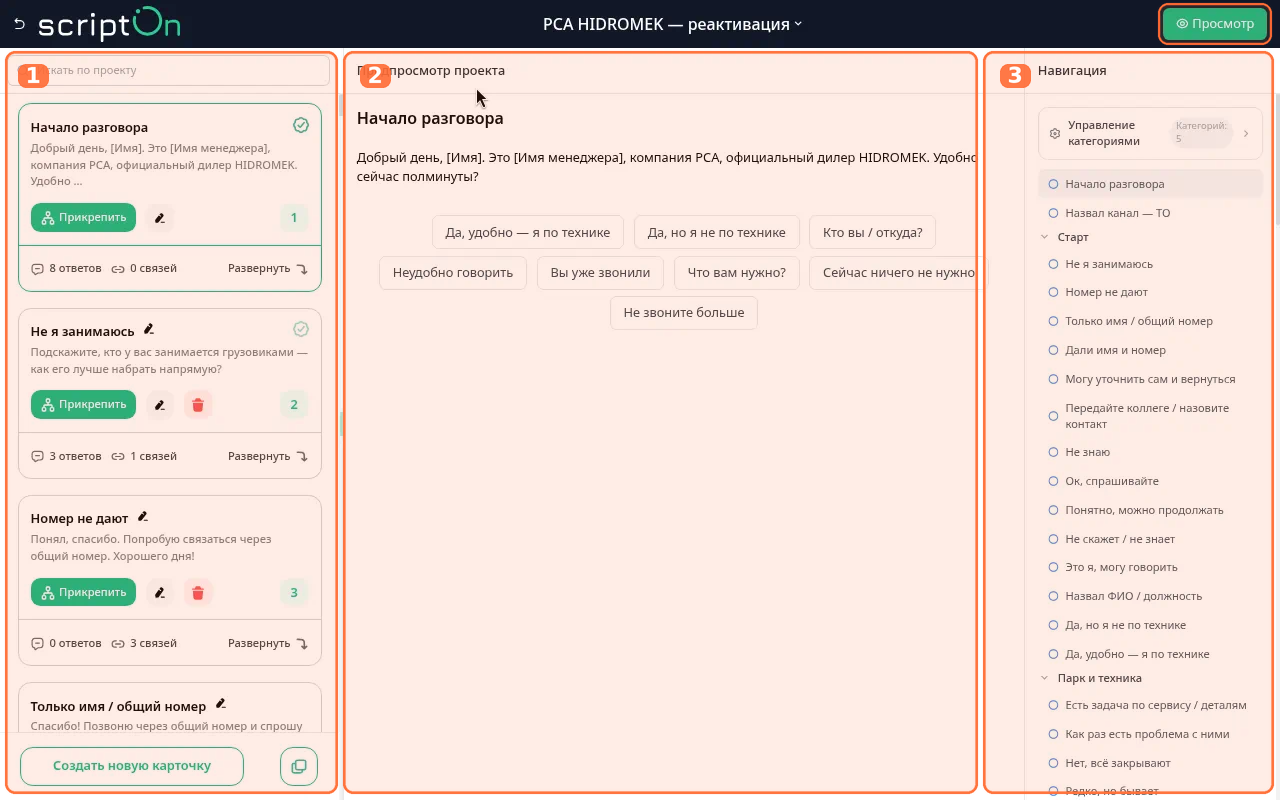Select Не знаю in the navigation list
This screenshot has height=800, width=1280.
[x=1150, y=452]
